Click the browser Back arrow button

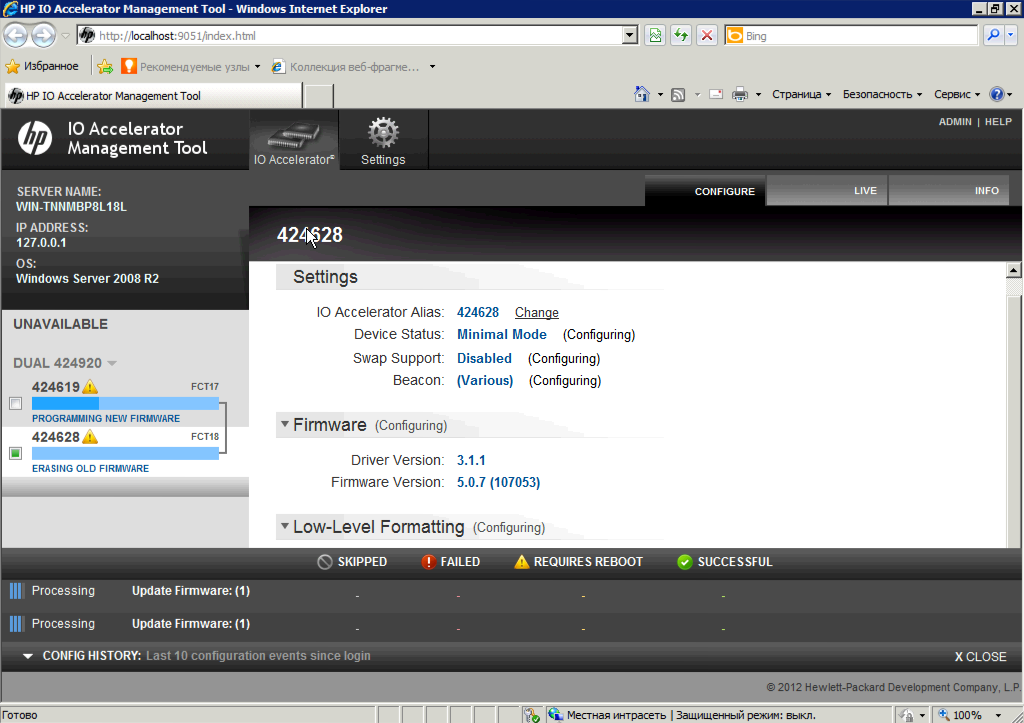click(x=16, y=35)
